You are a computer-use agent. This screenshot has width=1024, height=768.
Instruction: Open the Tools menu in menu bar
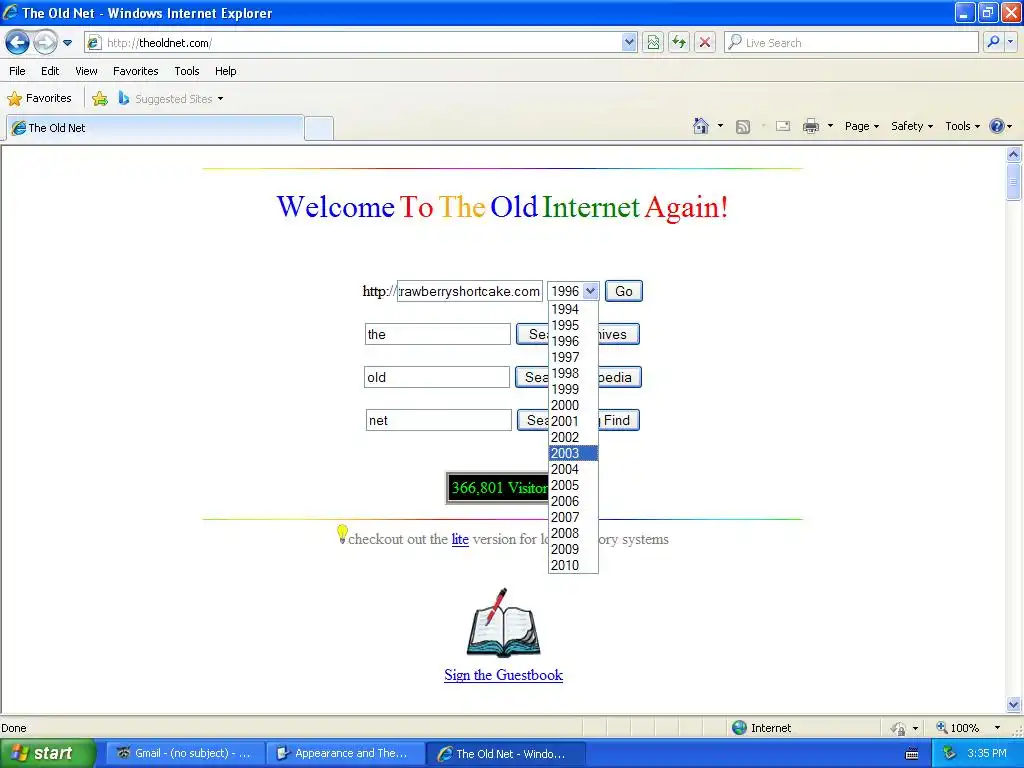(x=187, y=71)
